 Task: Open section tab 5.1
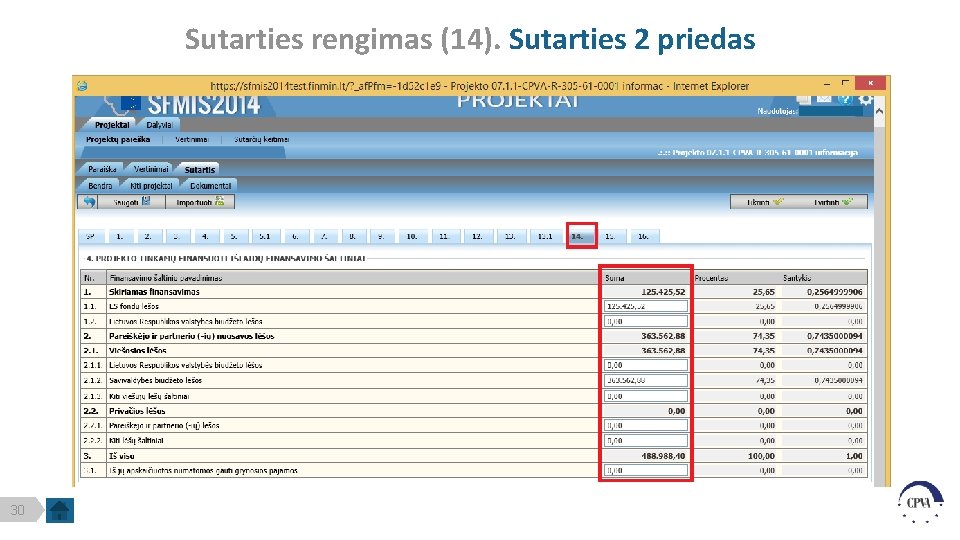[x=264, y=236]
